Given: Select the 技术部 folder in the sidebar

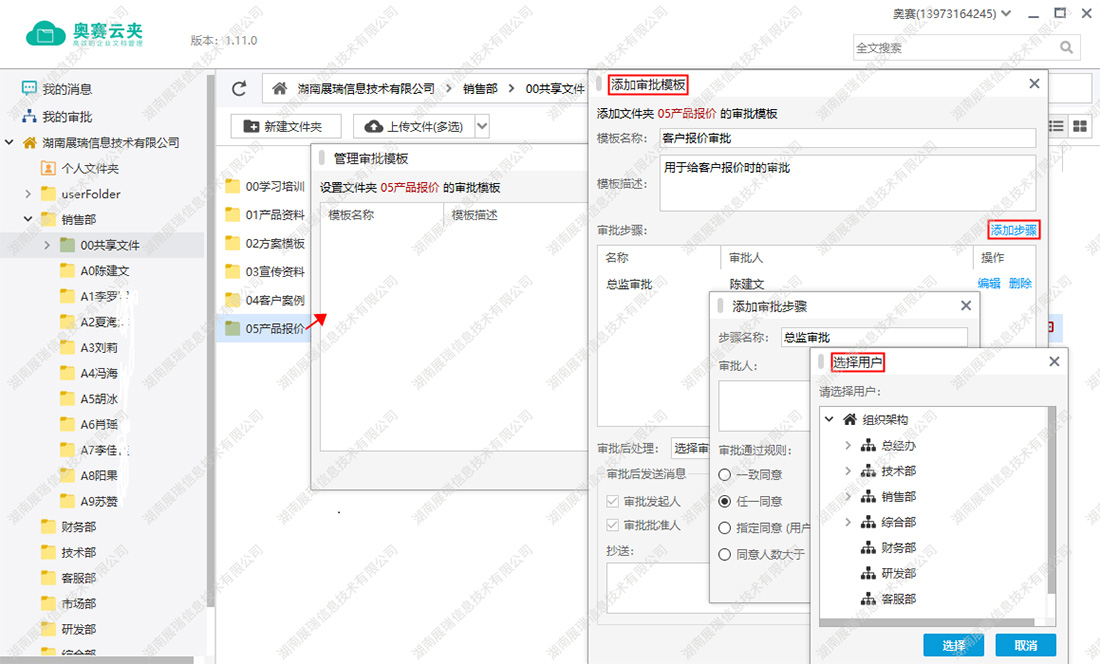Looking at the screenshot, I should pyautogui.click(x=78, y=552).
